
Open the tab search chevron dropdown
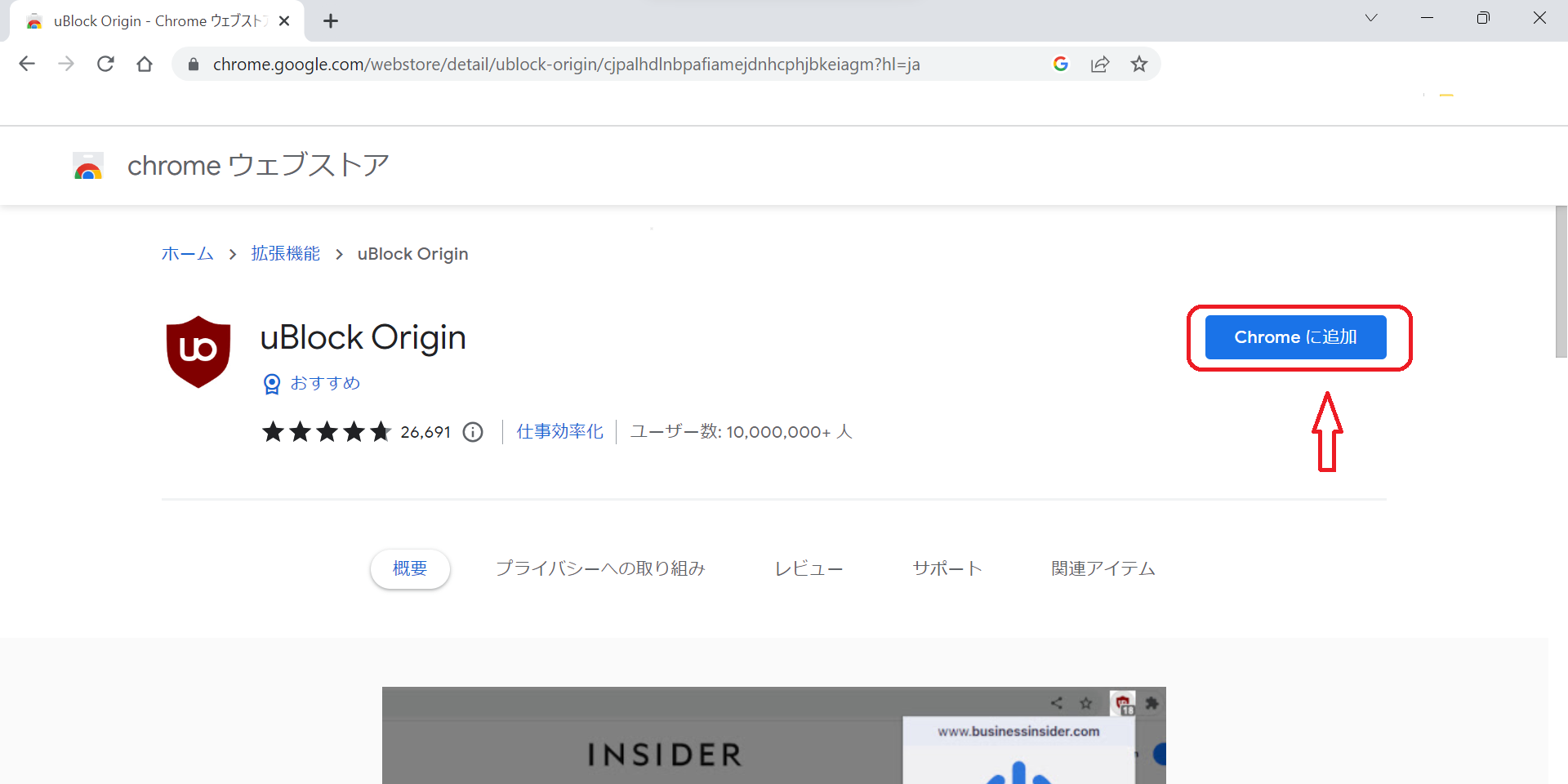pos(1371,17)
